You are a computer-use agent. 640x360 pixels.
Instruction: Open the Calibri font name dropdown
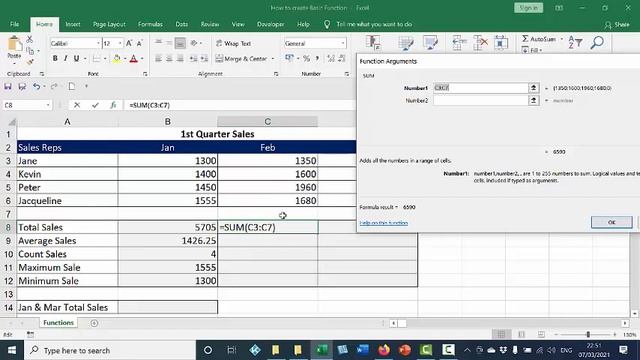click(x=98, y=43)
